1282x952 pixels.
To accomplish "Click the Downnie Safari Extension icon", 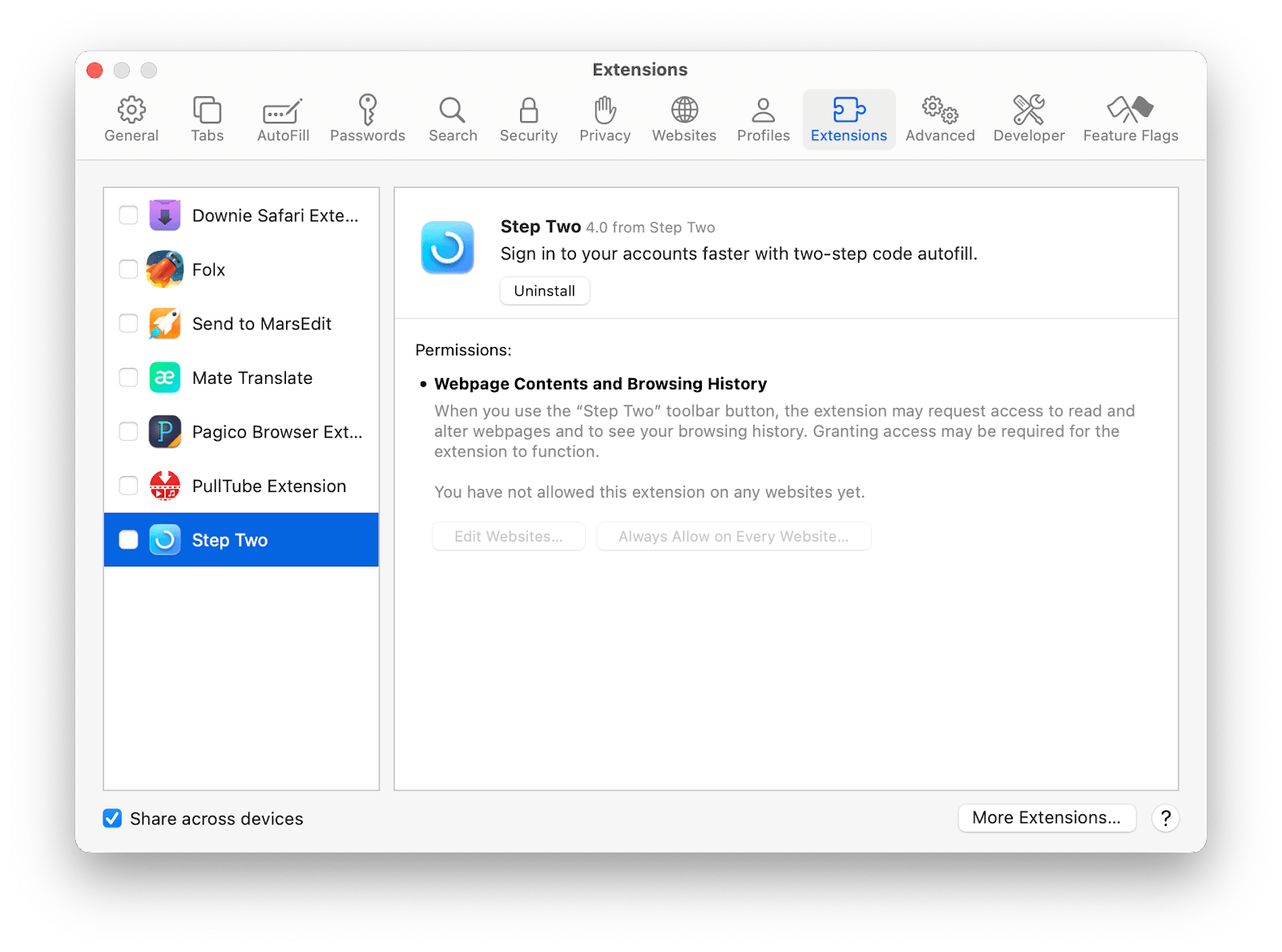I will [165, 215].
